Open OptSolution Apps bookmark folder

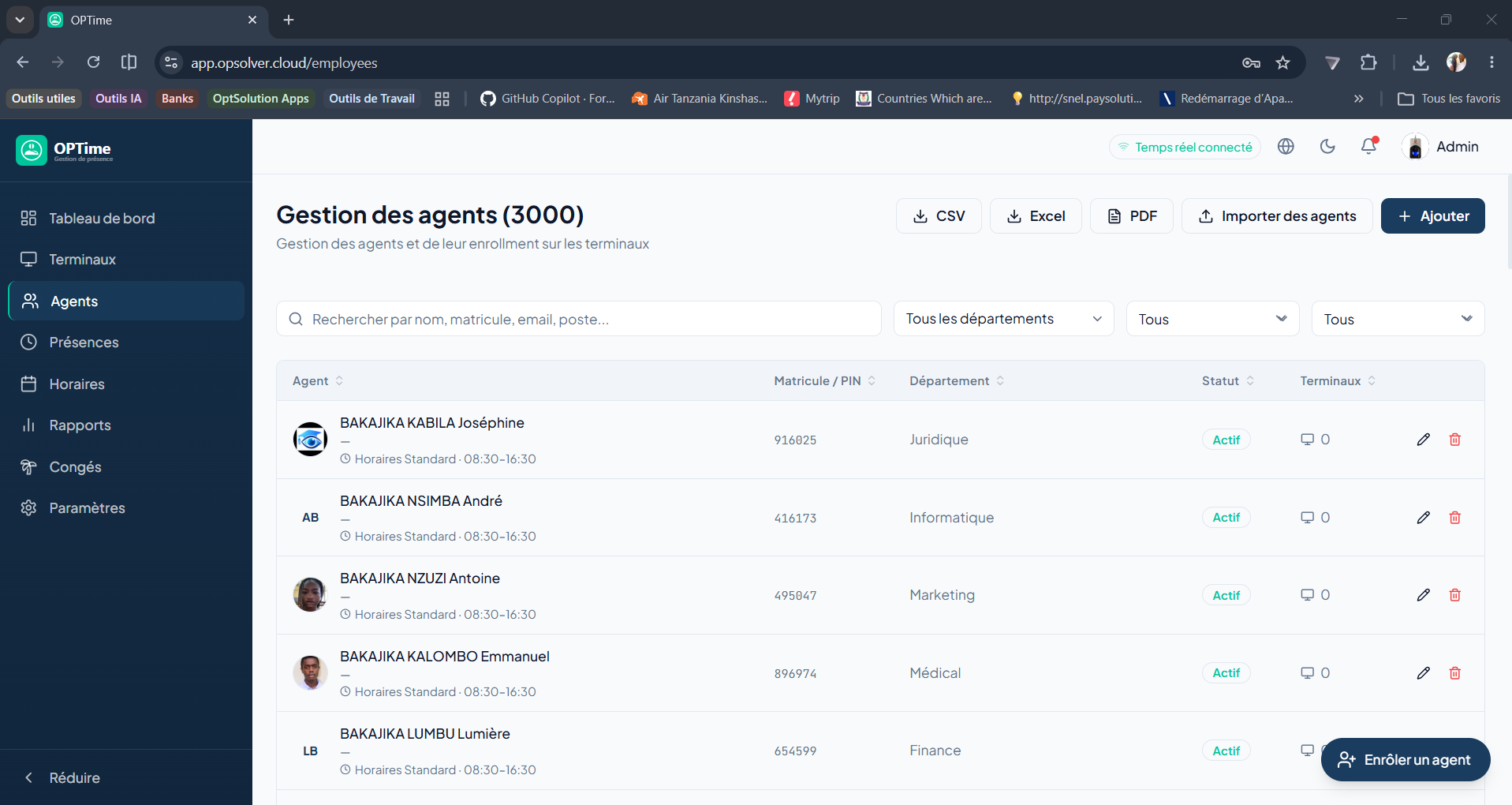[x=260, y=99]
